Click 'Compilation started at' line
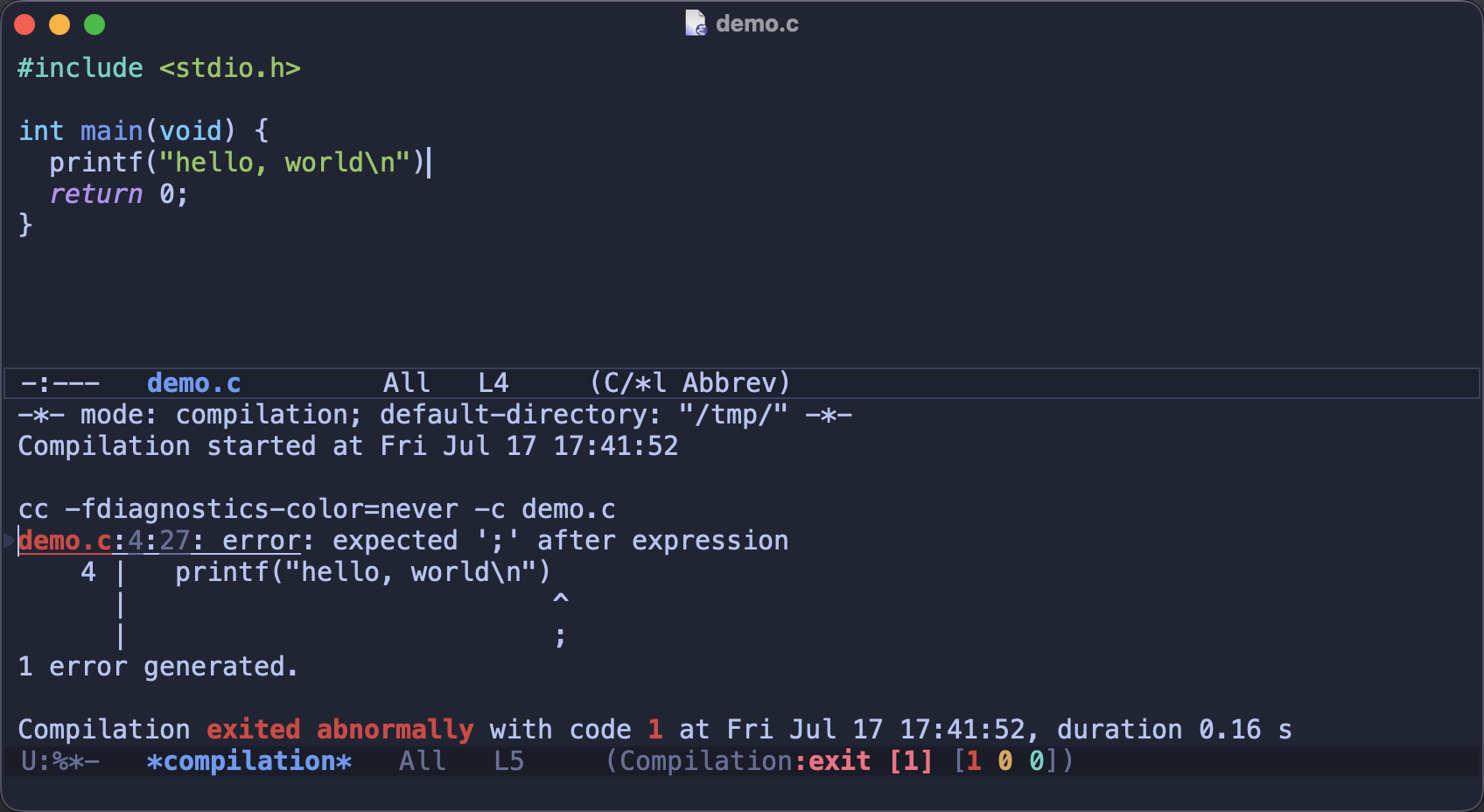The height and width of the screenshot is (812, 1484). [348, 446]
